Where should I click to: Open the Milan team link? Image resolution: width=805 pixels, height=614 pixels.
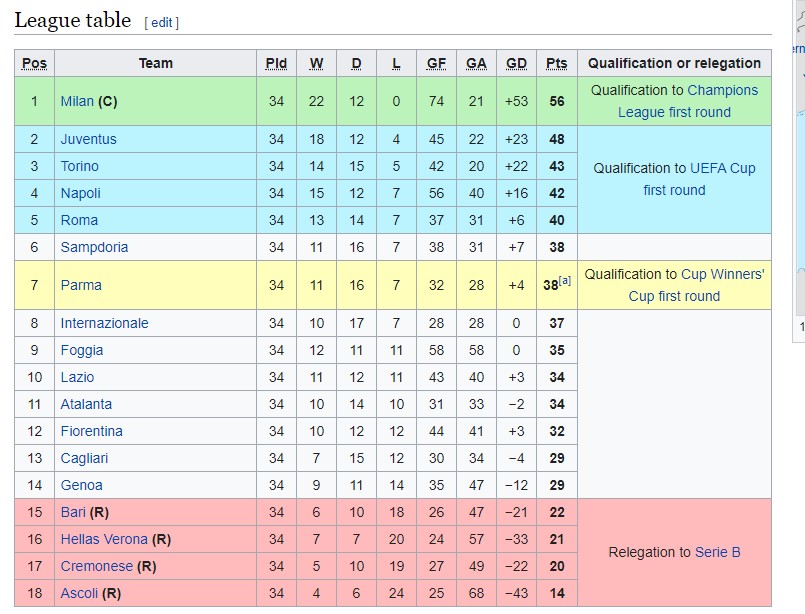(x=77, y=101)
